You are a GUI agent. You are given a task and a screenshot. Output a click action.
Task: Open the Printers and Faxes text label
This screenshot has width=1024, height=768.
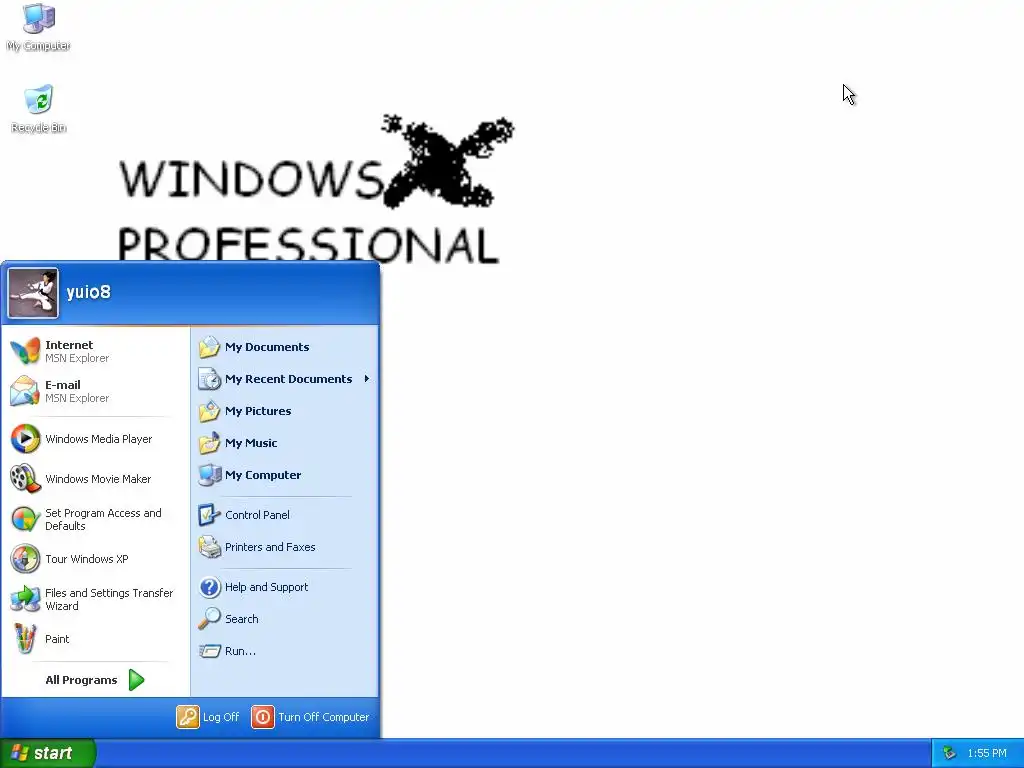[270, 547]
